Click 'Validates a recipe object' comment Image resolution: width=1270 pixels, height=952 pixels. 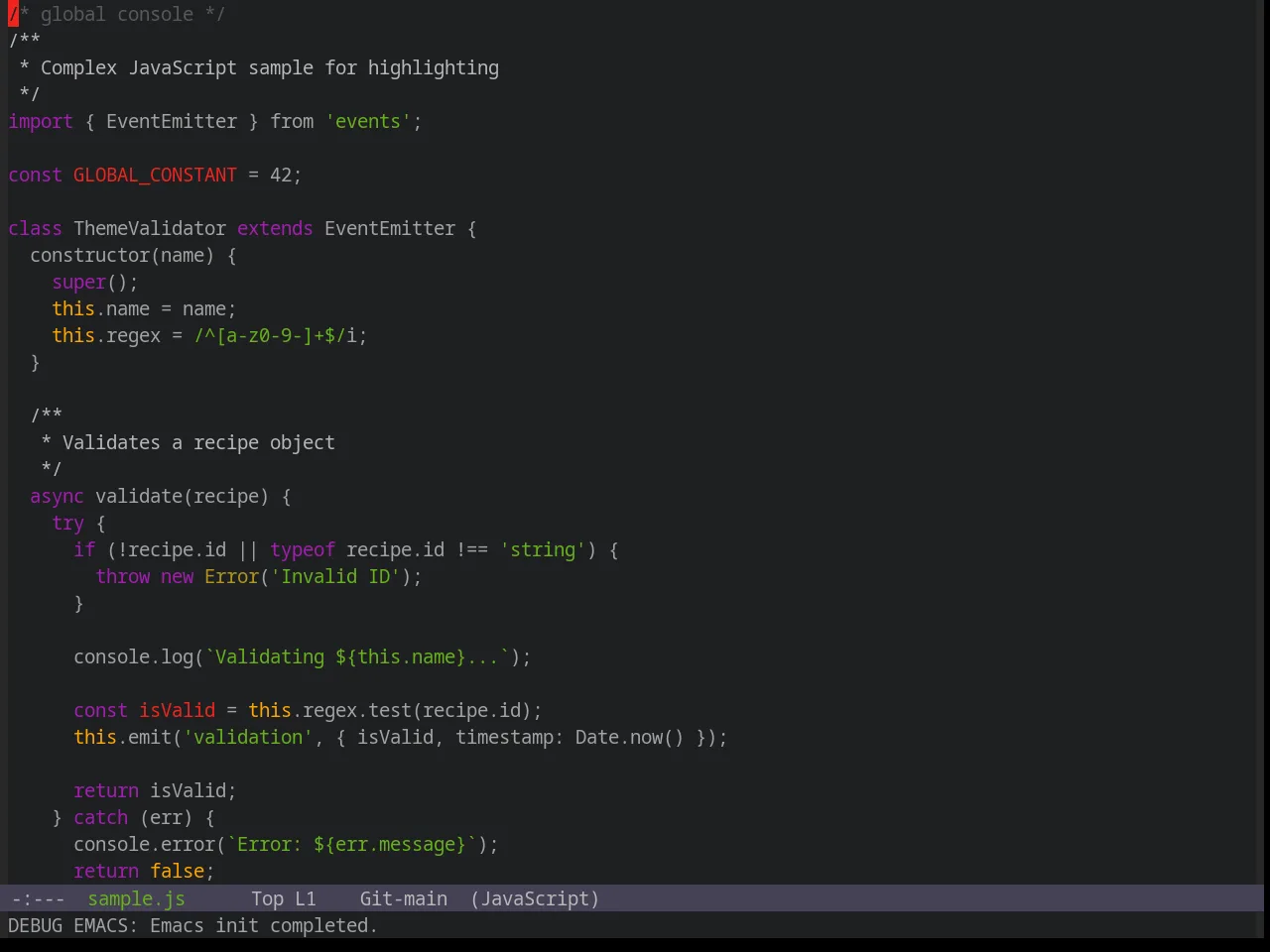[198, 442]
